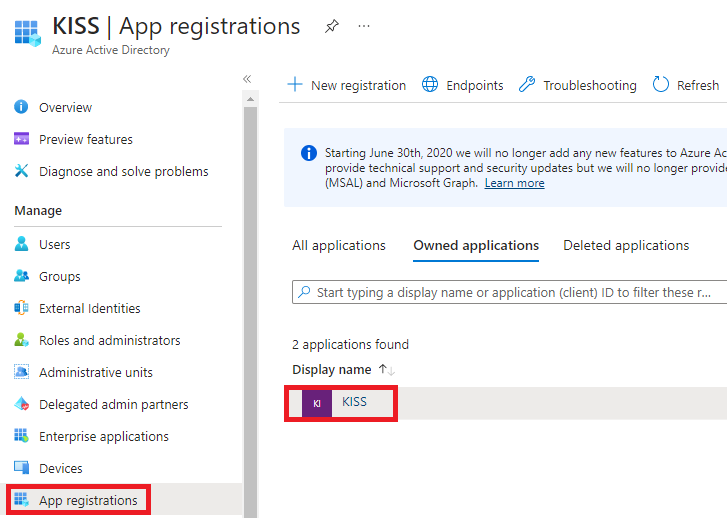Click the Roles and administrators icon

coord(21,339)
